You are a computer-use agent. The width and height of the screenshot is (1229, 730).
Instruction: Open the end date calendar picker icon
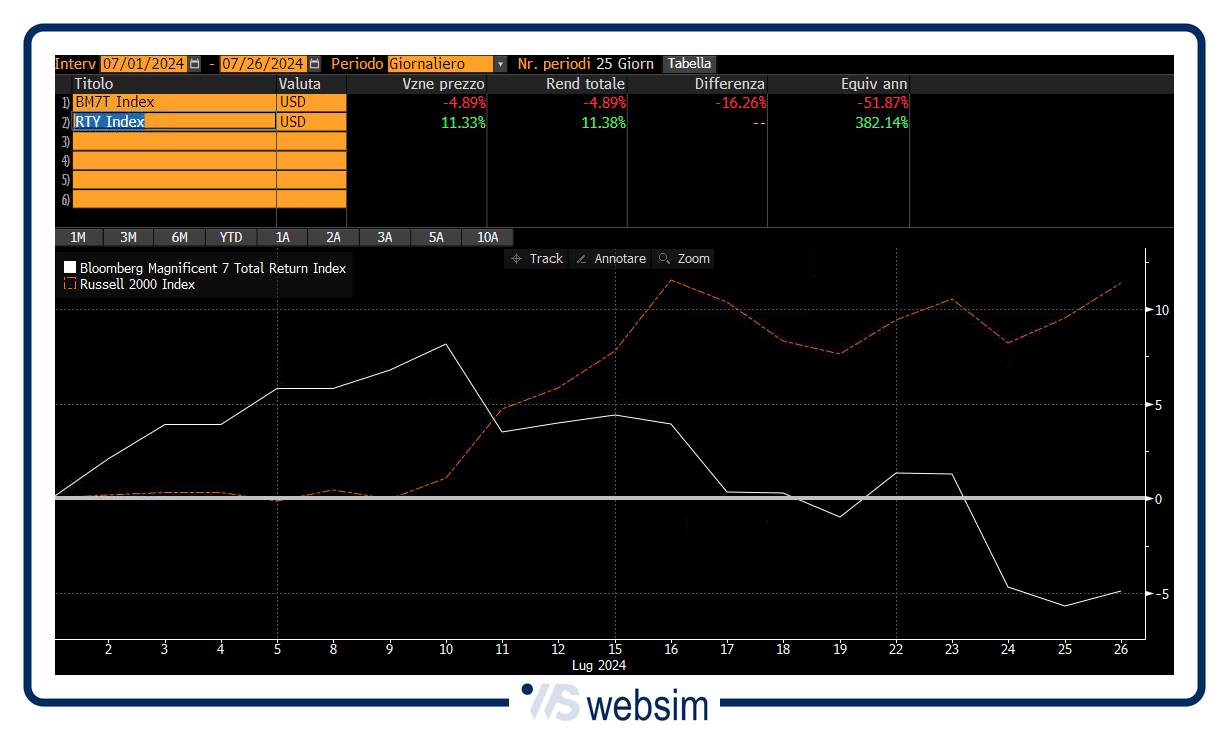[x=314, y=64]
